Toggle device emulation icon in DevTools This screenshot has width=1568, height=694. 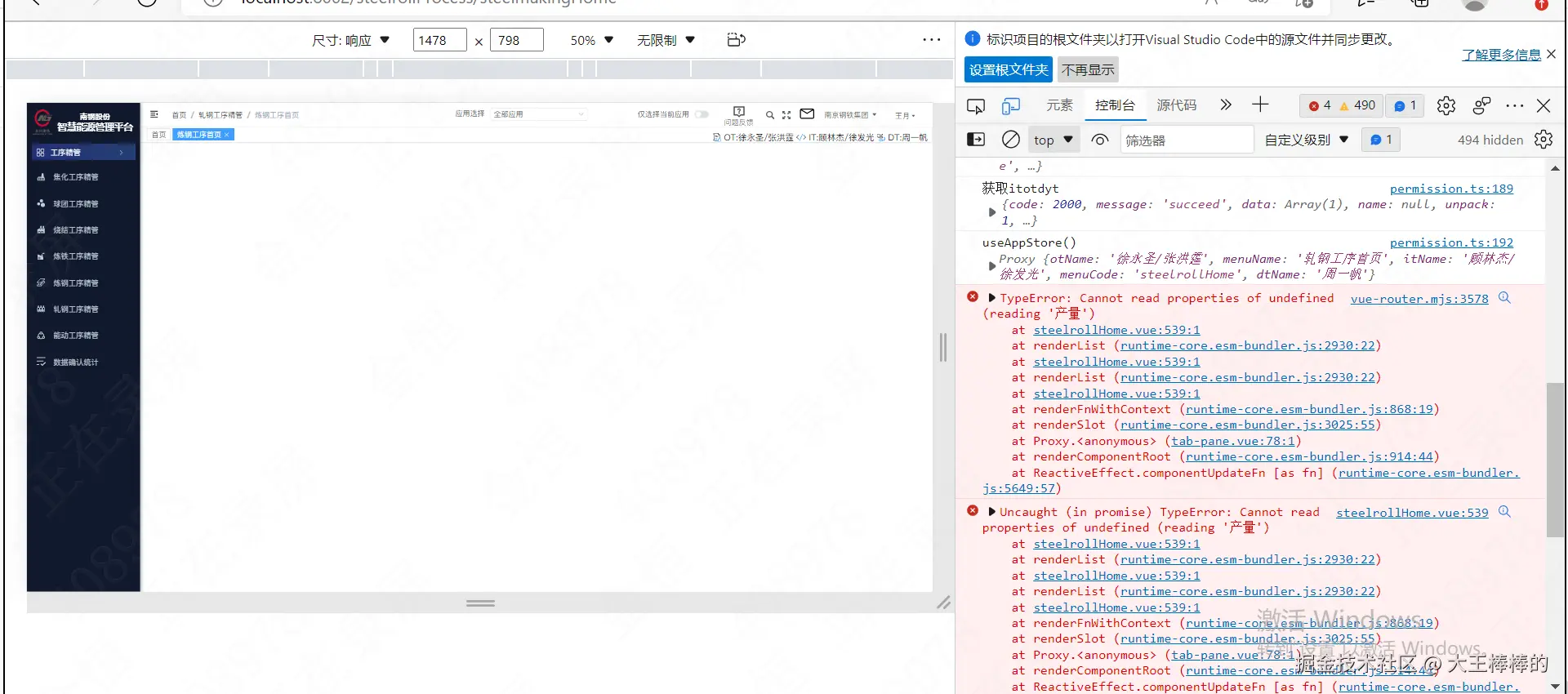point(1011,106)
